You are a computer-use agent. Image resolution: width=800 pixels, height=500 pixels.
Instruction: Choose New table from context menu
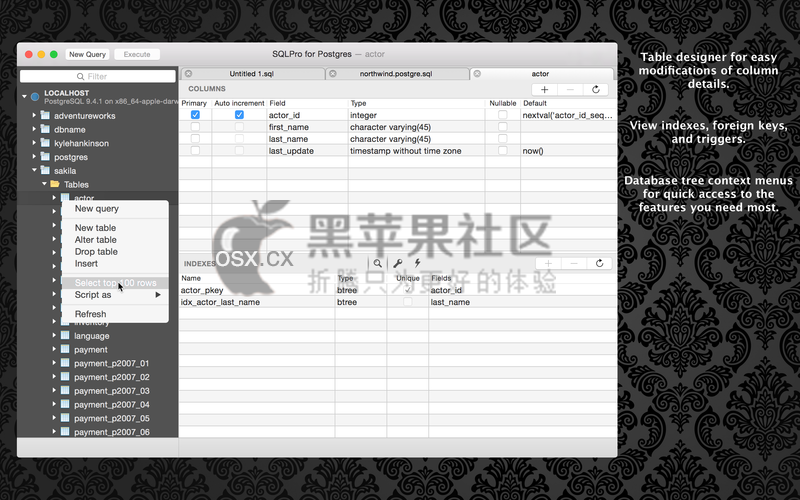(x=115, y=228)
